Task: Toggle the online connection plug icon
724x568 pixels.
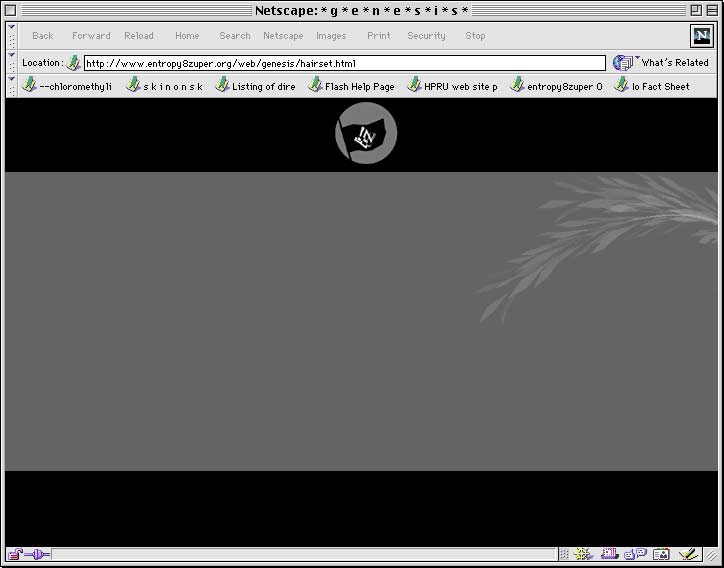Action: point(37,554)
